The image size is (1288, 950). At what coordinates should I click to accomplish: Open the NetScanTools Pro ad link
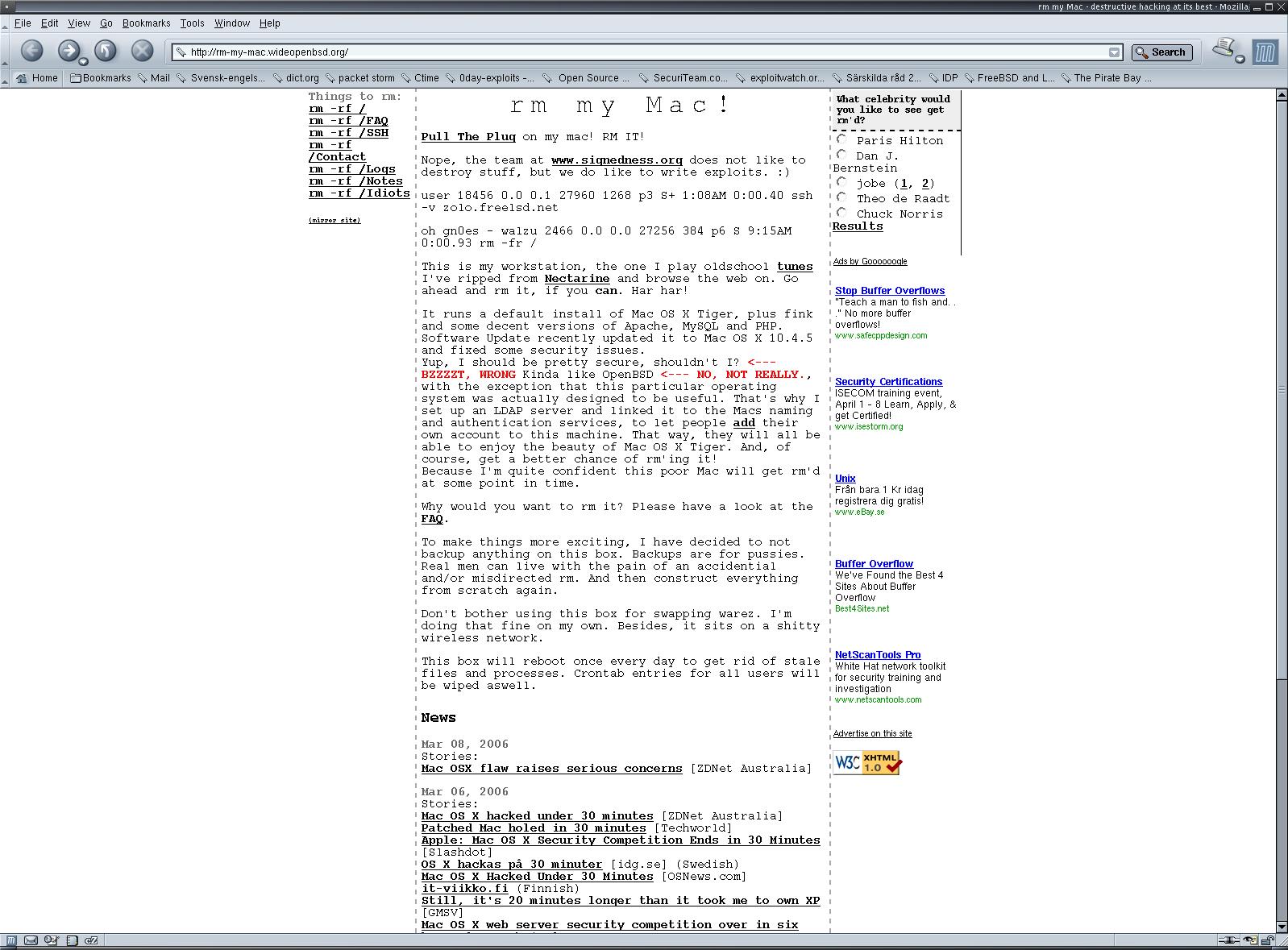tap(878, 655)
